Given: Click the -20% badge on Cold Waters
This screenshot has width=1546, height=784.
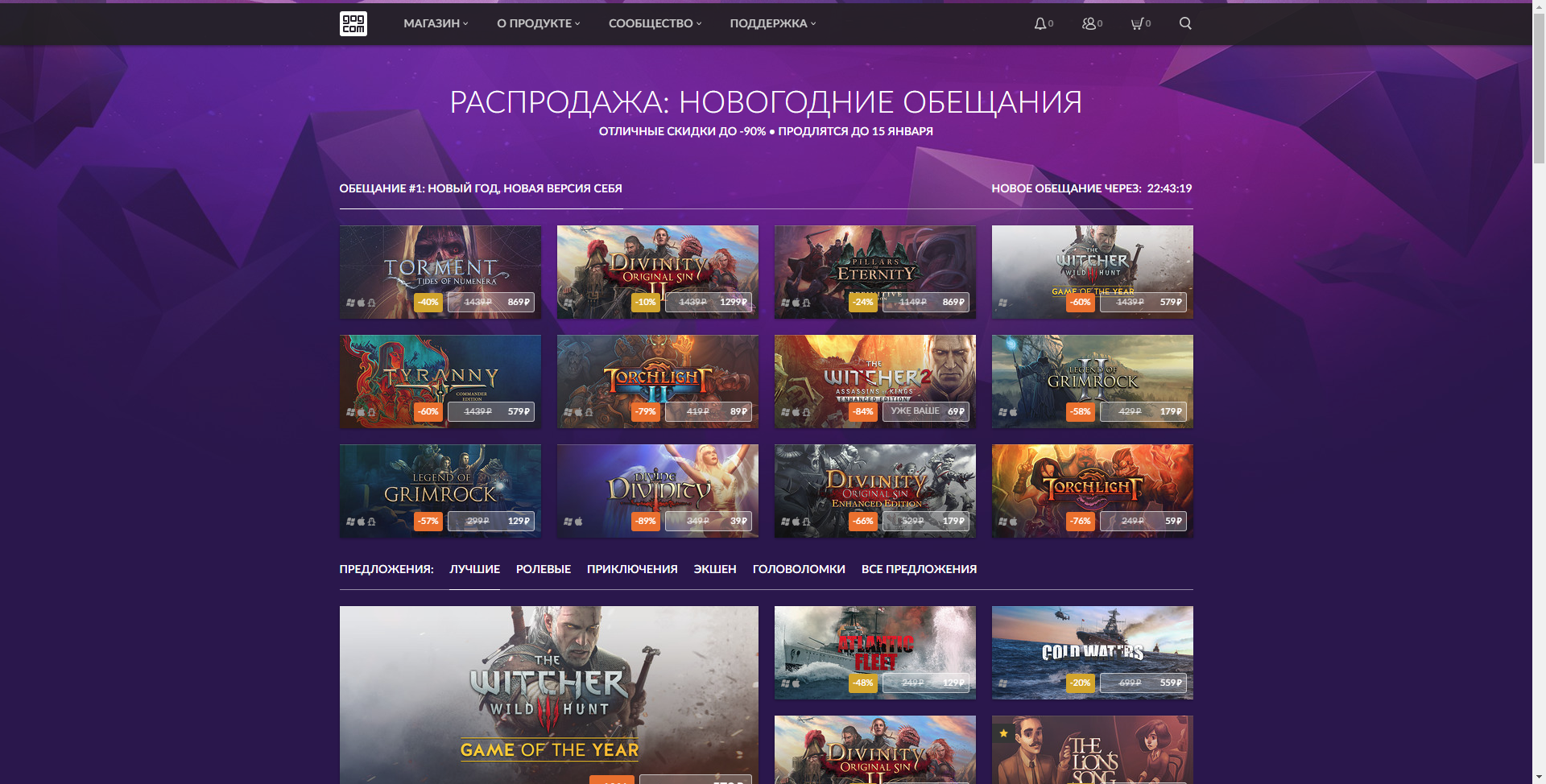Looking at the screenshot, I should 1081,683.
